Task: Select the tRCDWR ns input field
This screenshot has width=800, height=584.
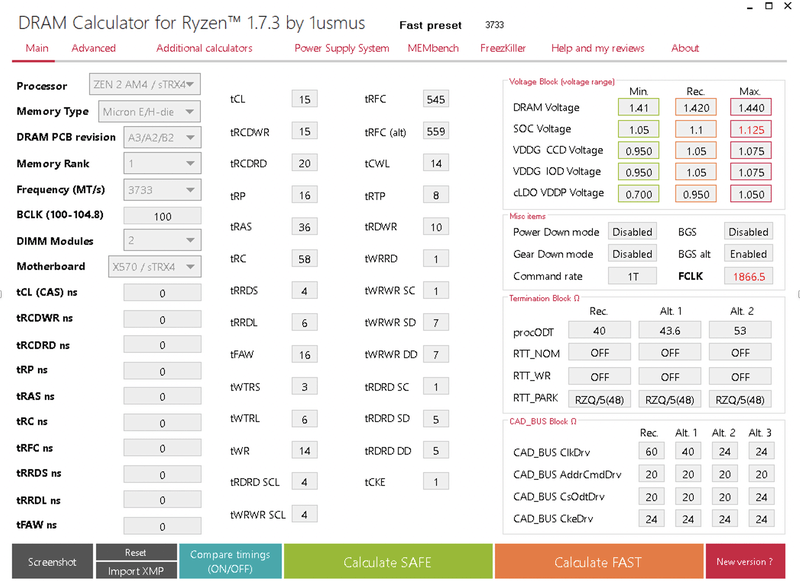Action: click(162, 320)
